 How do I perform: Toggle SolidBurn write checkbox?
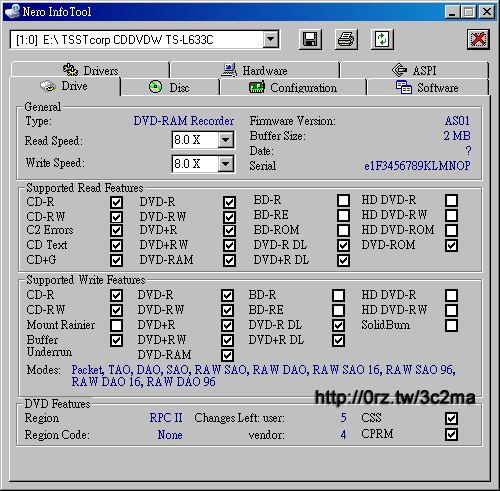pos(451,325)
